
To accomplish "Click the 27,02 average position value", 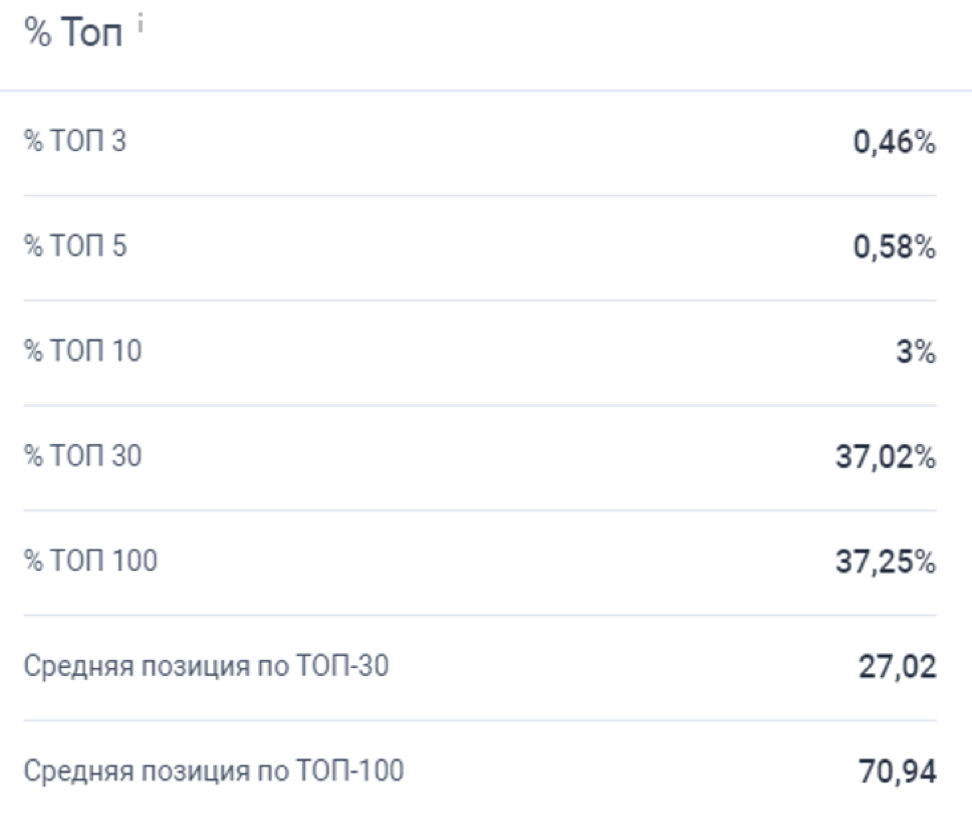I will click(x=896, y=667).
